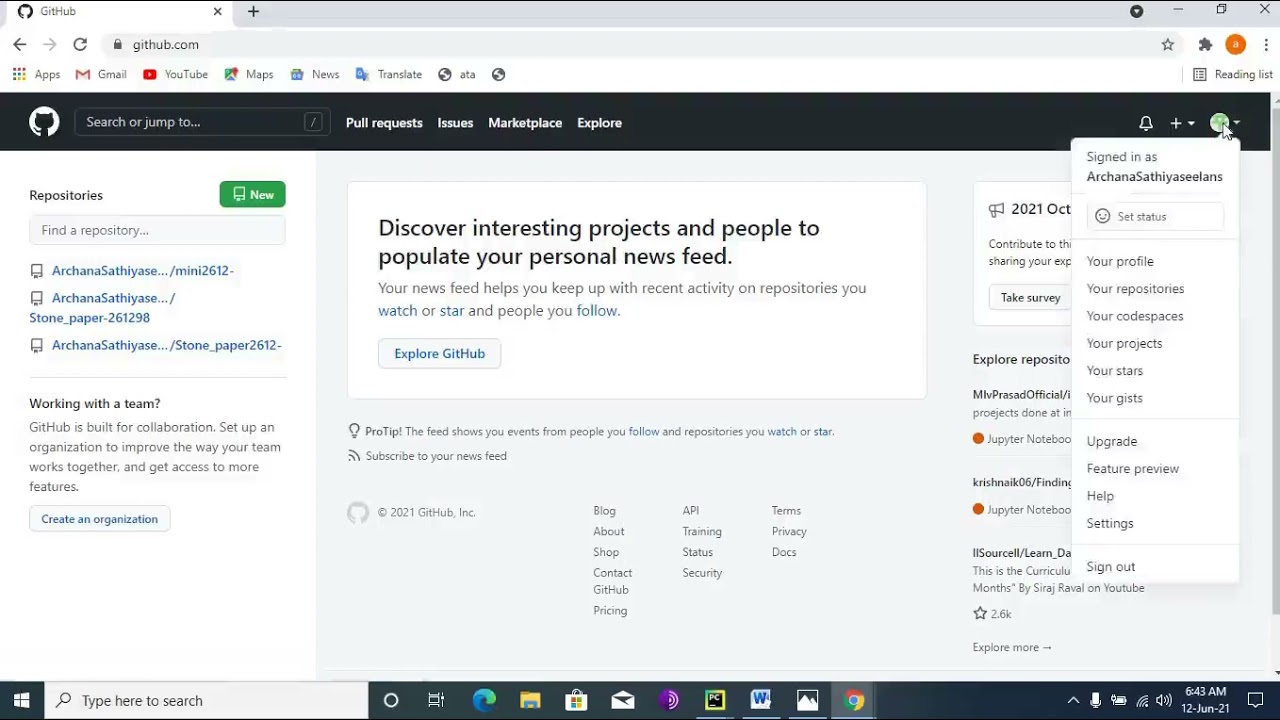
Task: Open Chrome three-dot menu
Action: pos(1266,44)
